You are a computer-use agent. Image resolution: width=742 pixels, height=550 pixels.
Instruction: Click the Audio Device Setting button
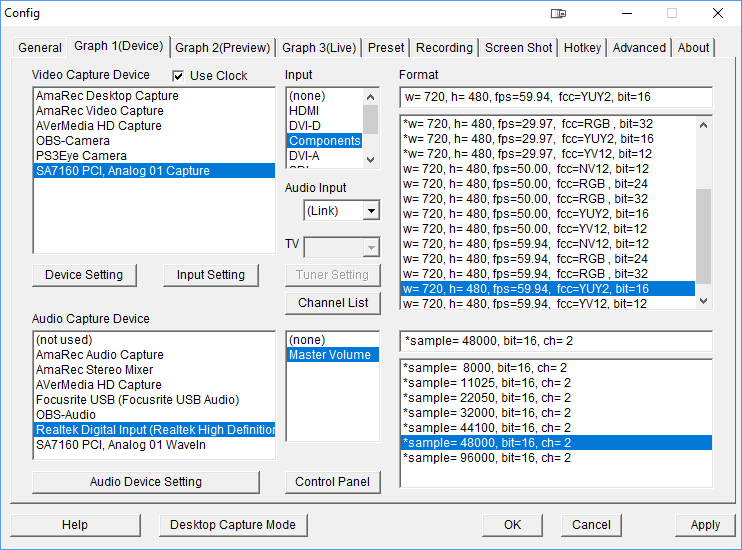146,482
